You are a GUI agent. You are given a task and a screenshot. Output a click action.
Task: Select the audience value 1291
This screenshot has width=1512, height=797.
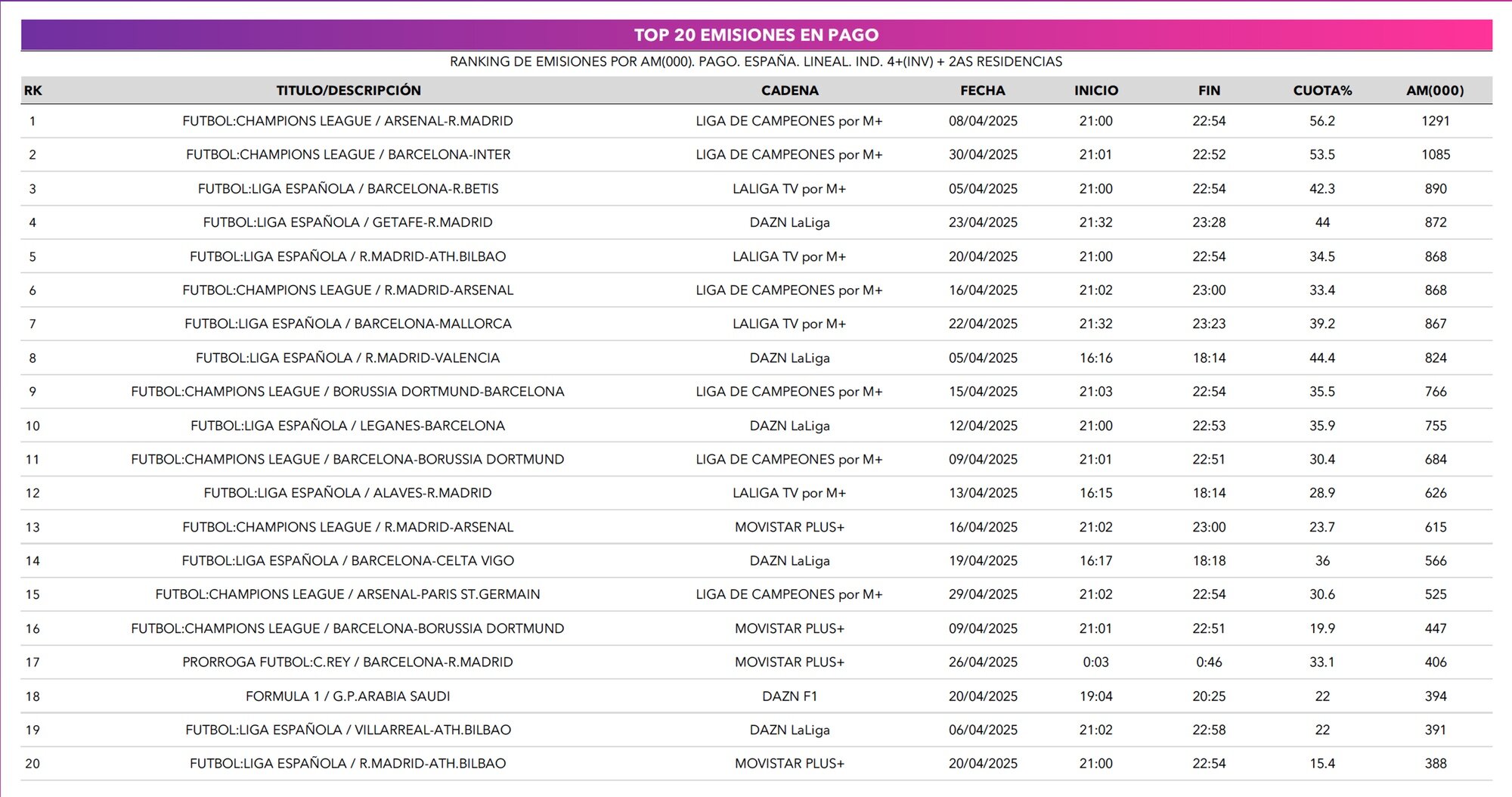(1435, 121)
